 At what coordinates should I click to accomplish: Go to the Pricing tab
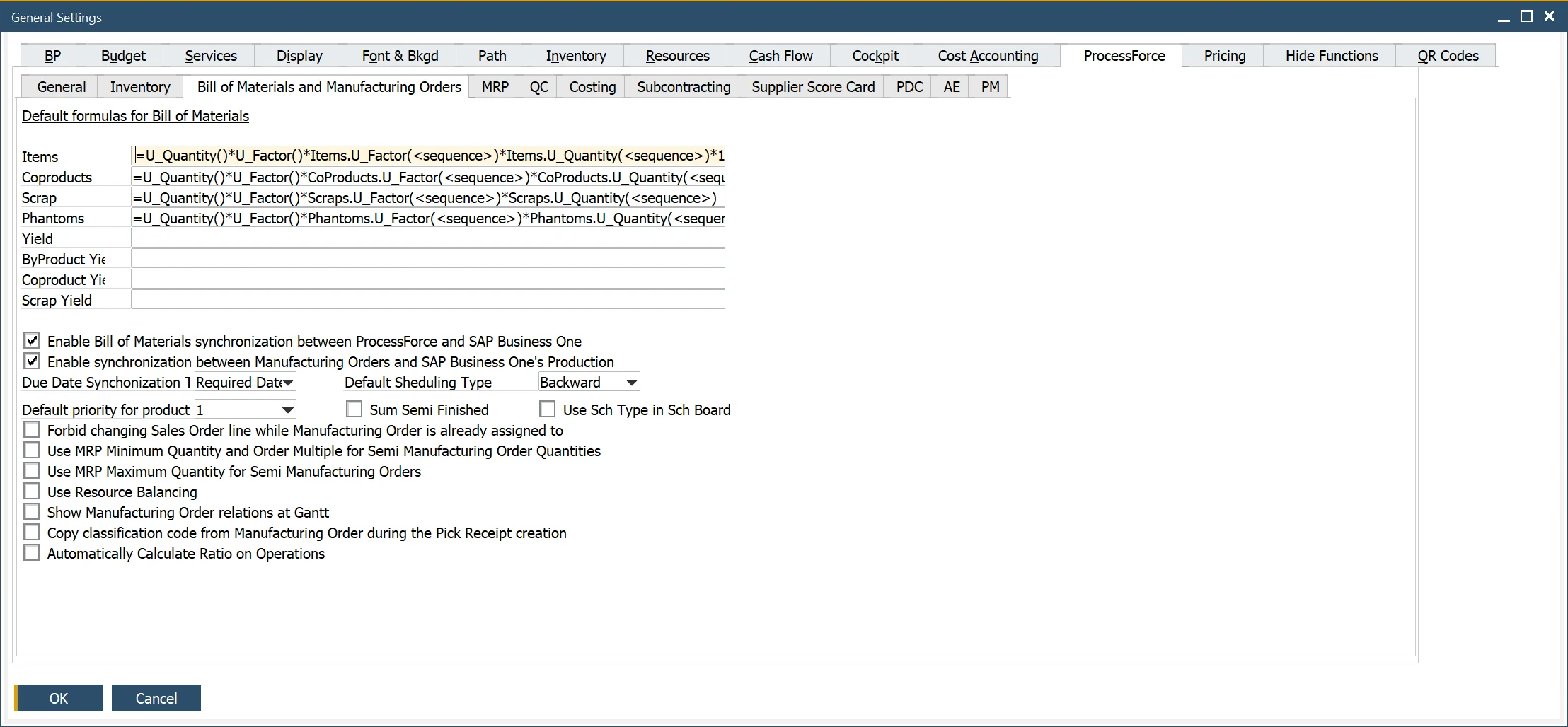1223,55
